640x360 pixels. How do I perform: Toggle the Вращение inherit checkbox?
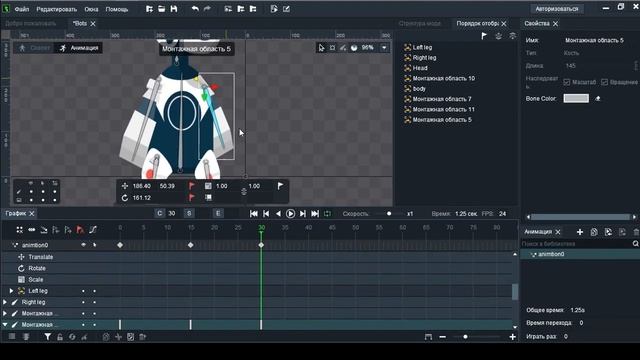(x=604, y=82)
